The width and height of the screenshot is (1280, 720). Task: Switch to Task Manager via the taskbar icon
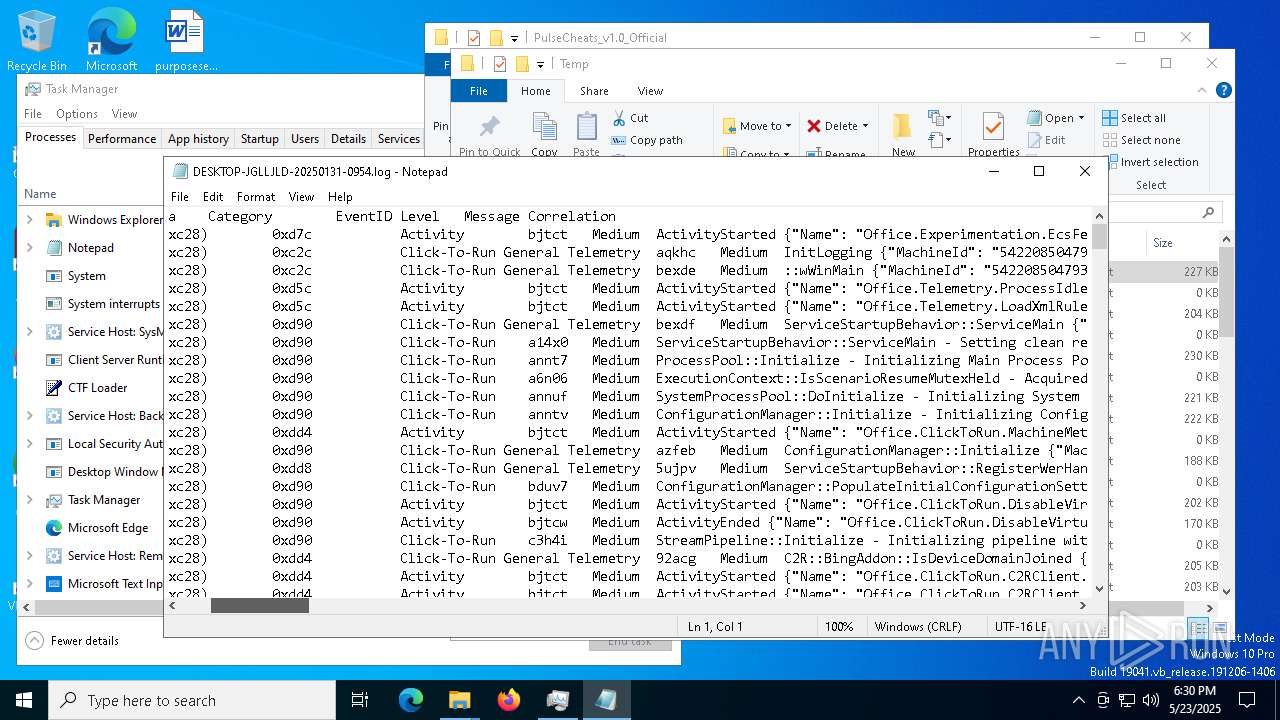(558, 700)
